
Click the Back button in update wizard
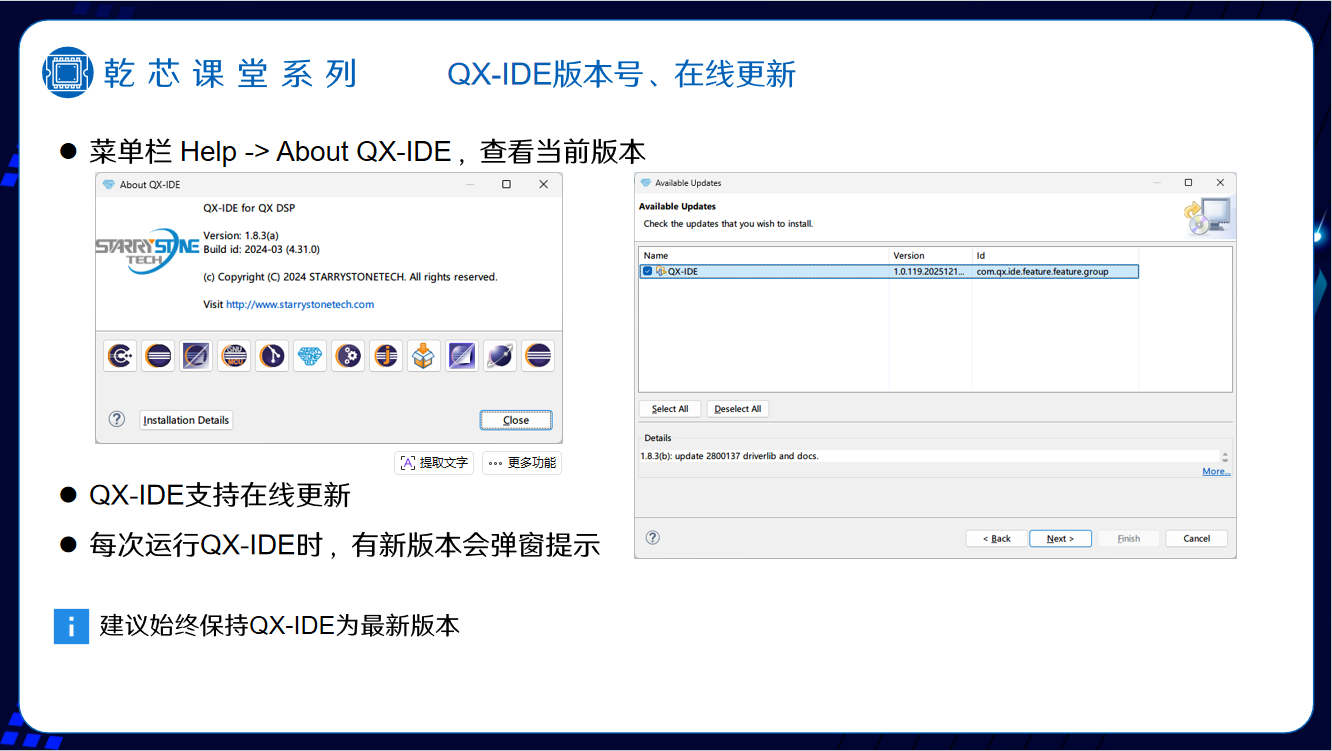997,538
